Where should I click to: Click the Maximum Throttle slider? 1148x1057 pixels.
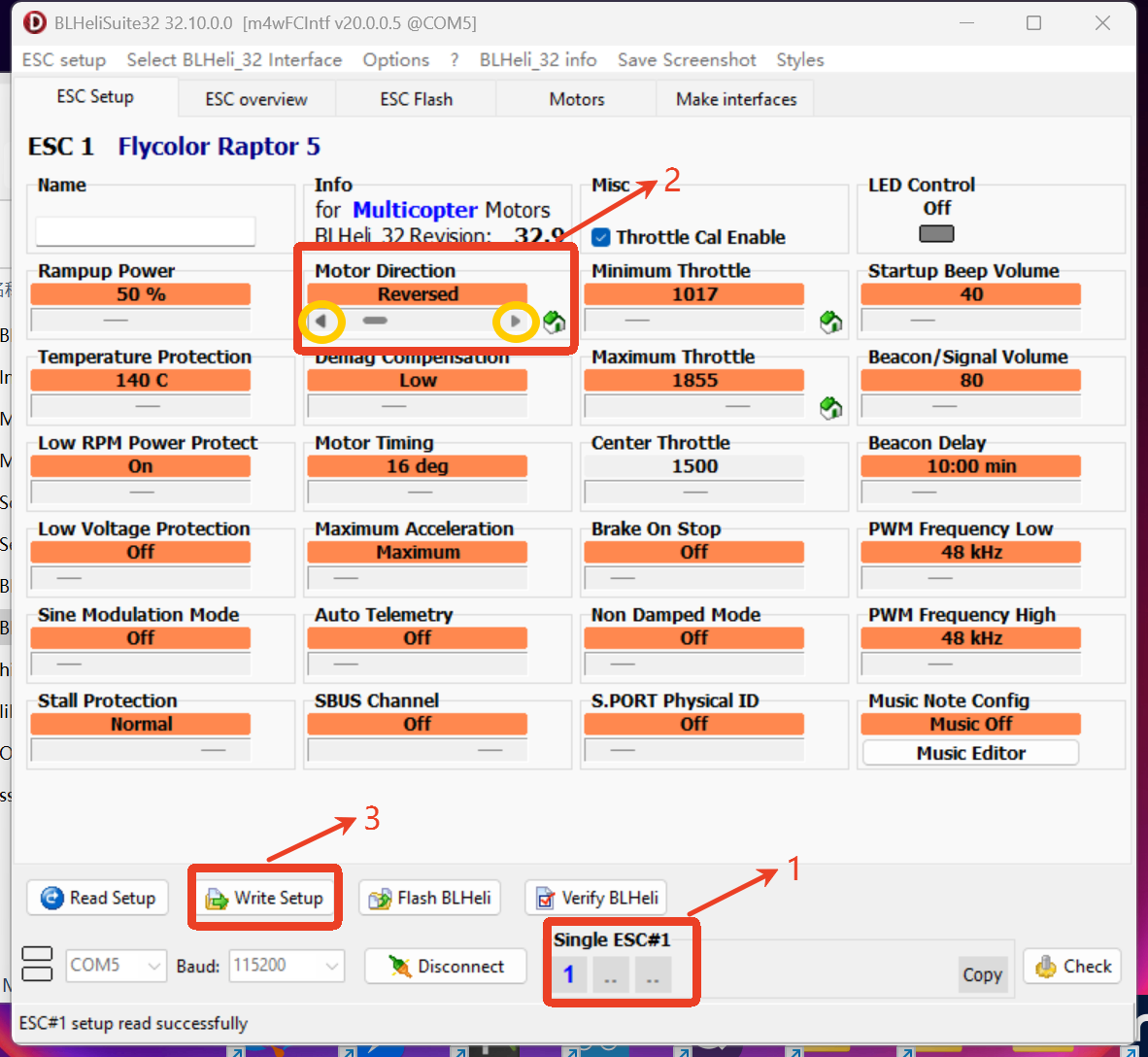(x=694, y=406)
